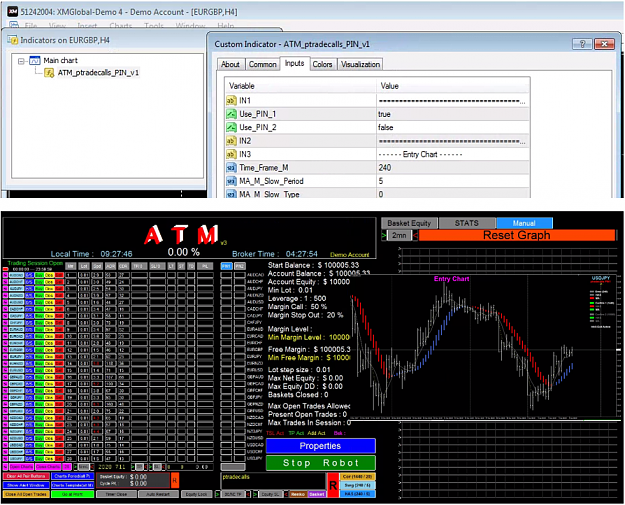Click the Variable column header
Image resolution: width=625 pixels, height=505 pixels.
tap(301, 86)
